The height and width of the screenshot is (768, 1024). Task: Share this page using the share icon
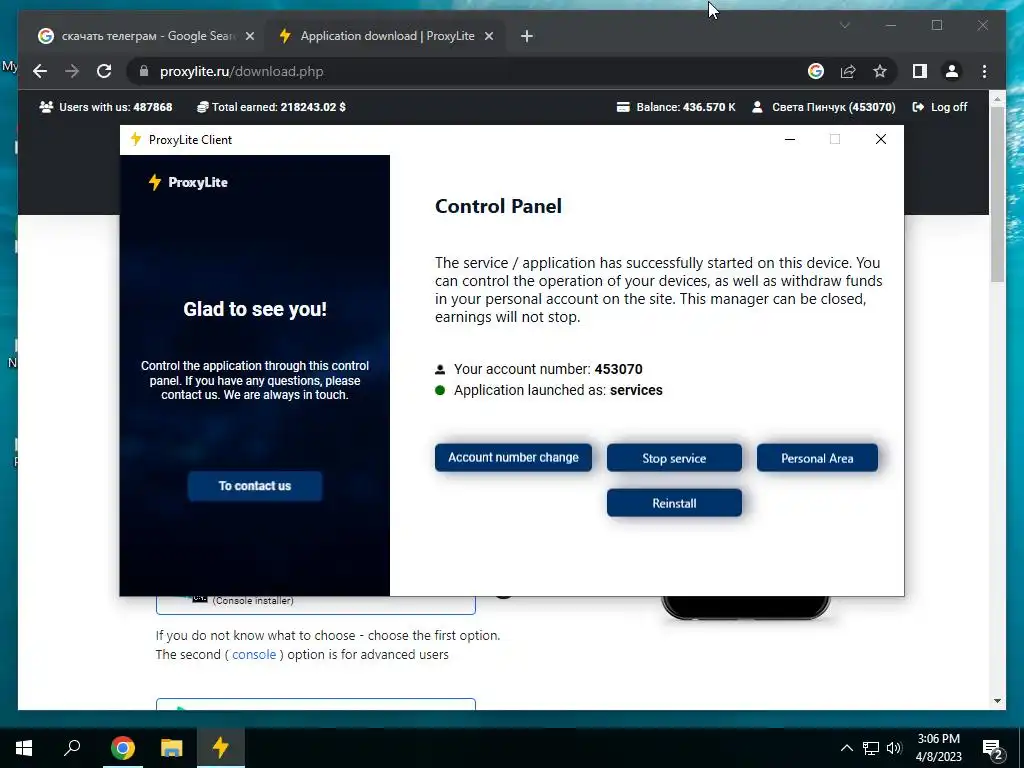click(x=848, y=71)
